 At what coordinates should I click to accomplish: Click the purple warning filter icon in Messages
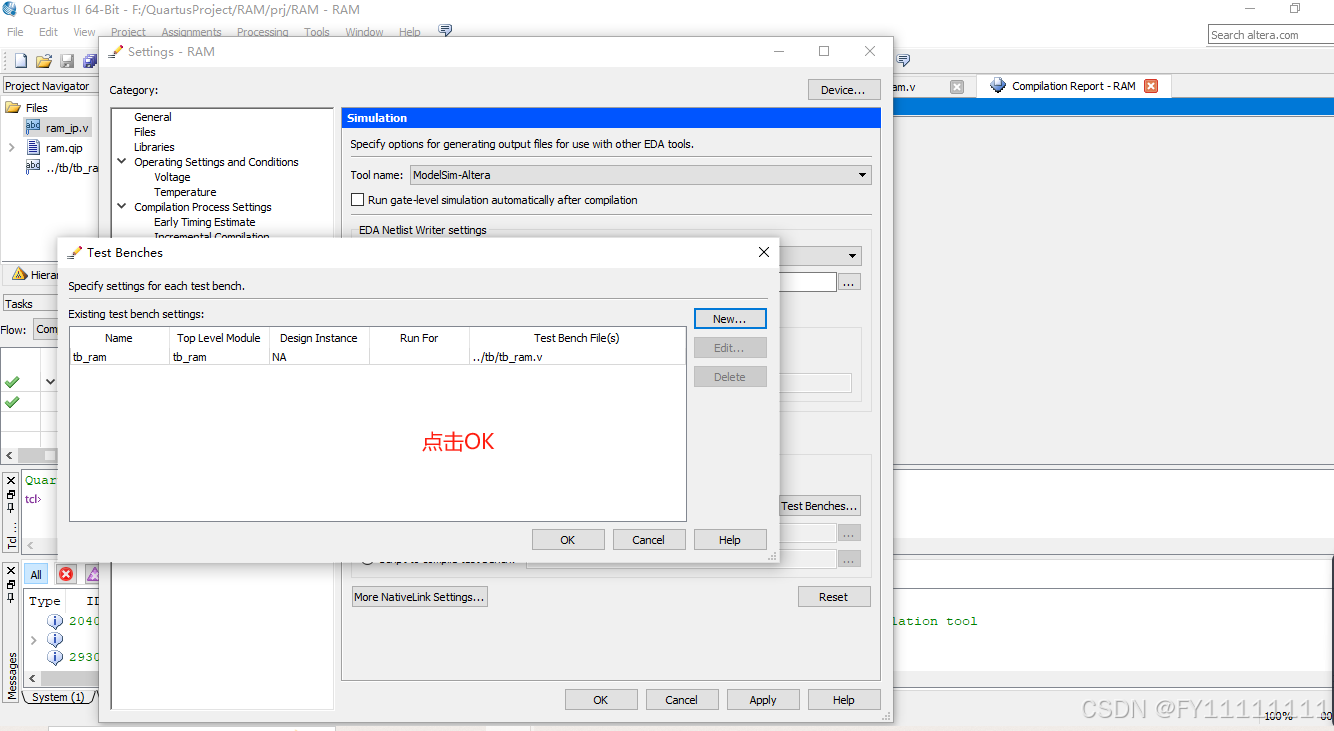point(92,574)
